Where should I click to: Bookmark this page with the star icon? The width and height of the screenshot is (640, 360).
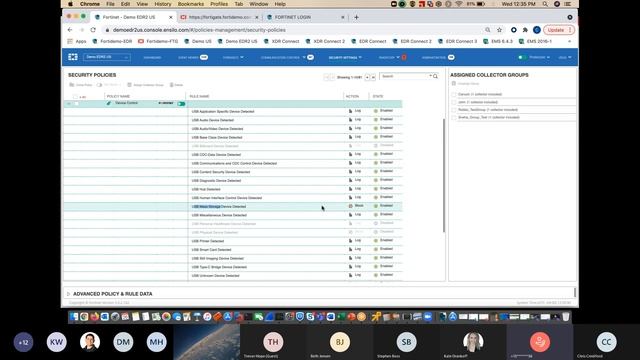click(x=499, y=30)
